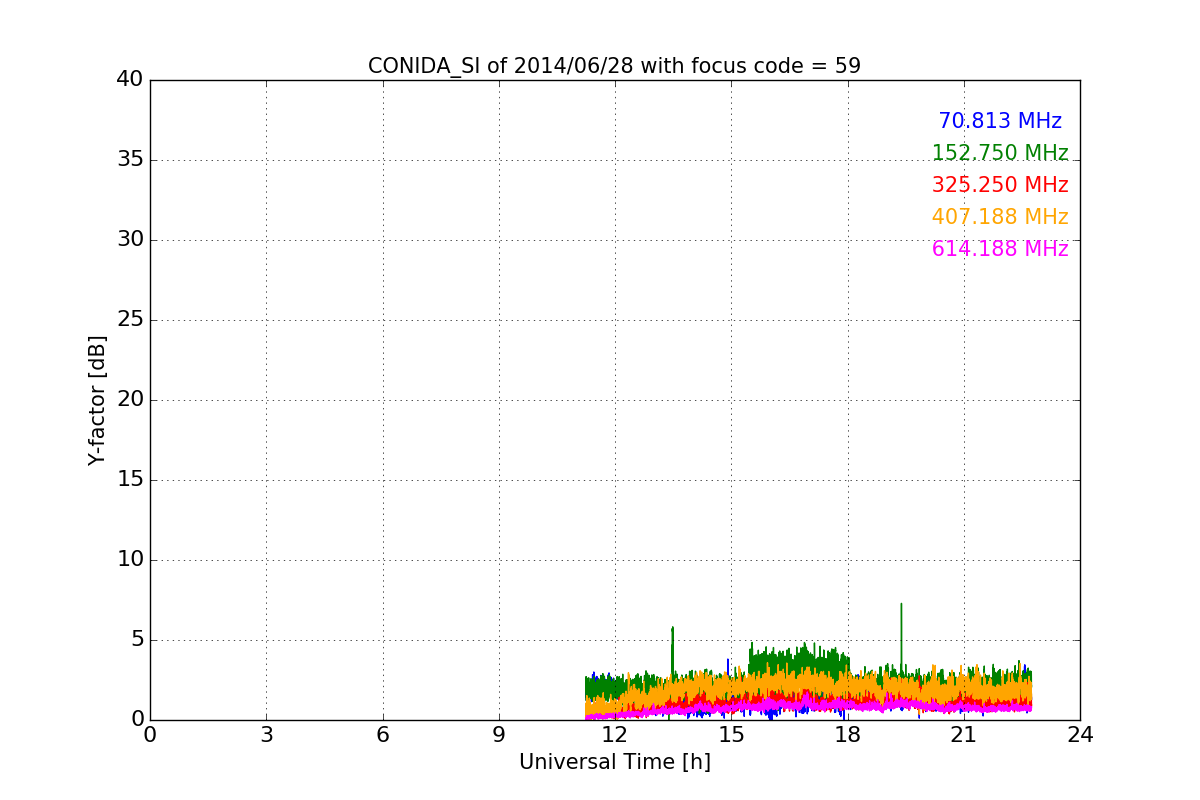The image size is (1200, 800).
Task: Click the y-axis tick label 10
Action: click(130, 560)
